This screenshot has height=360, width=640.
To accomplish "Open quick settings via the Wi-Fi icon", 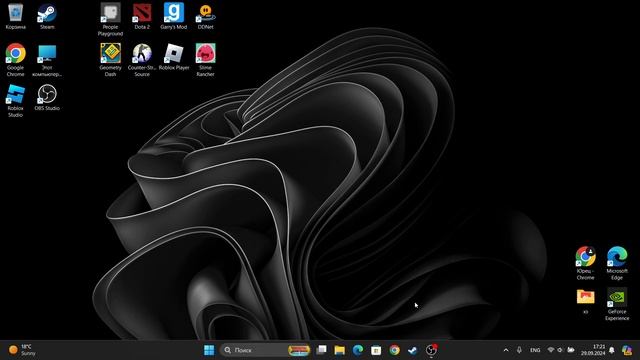I will point(551,350).
